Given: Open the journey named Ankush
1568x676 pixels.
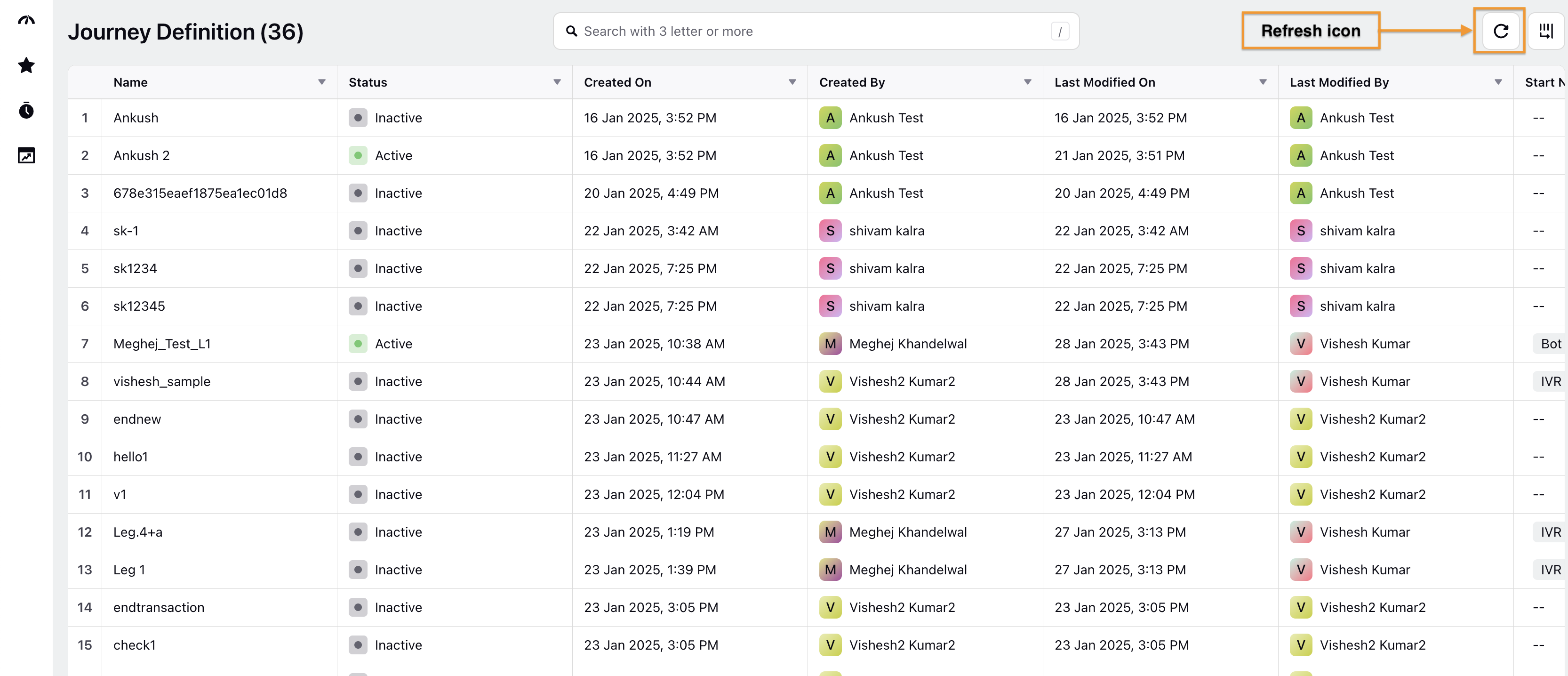Looking at the screenshot, I should pos(136,118).
